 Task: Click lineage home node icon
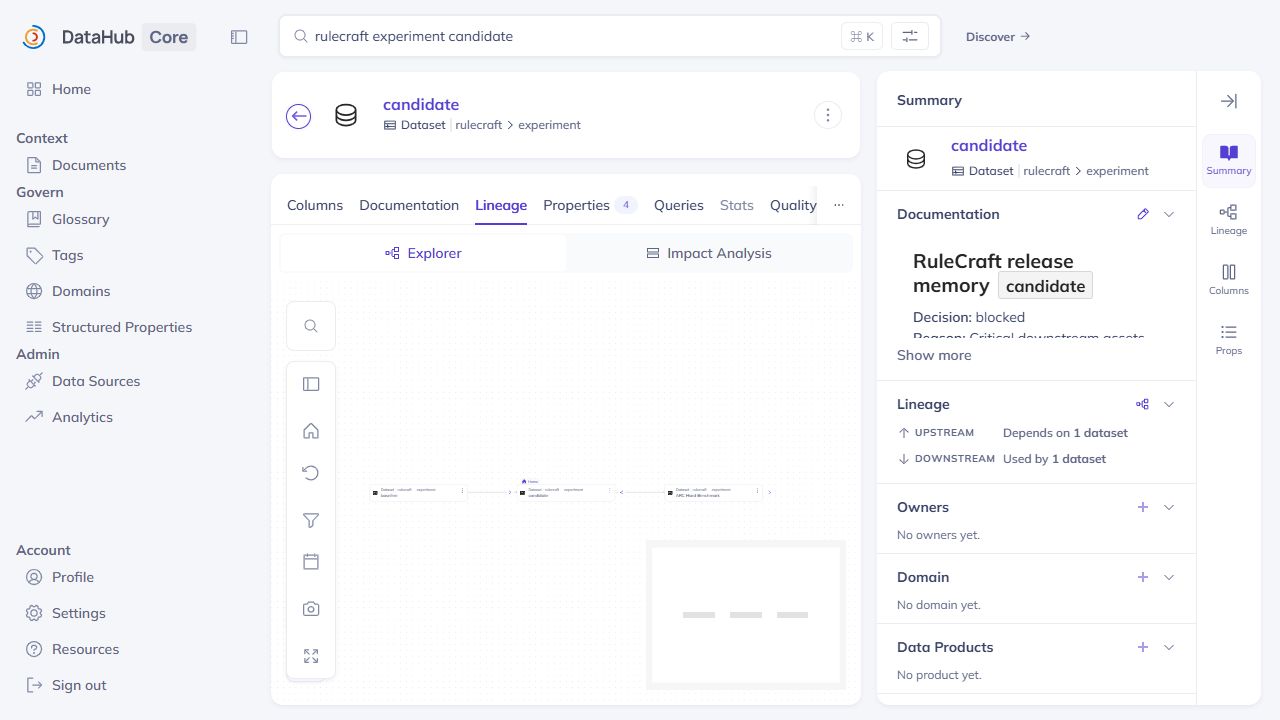[x=311, y=431]
